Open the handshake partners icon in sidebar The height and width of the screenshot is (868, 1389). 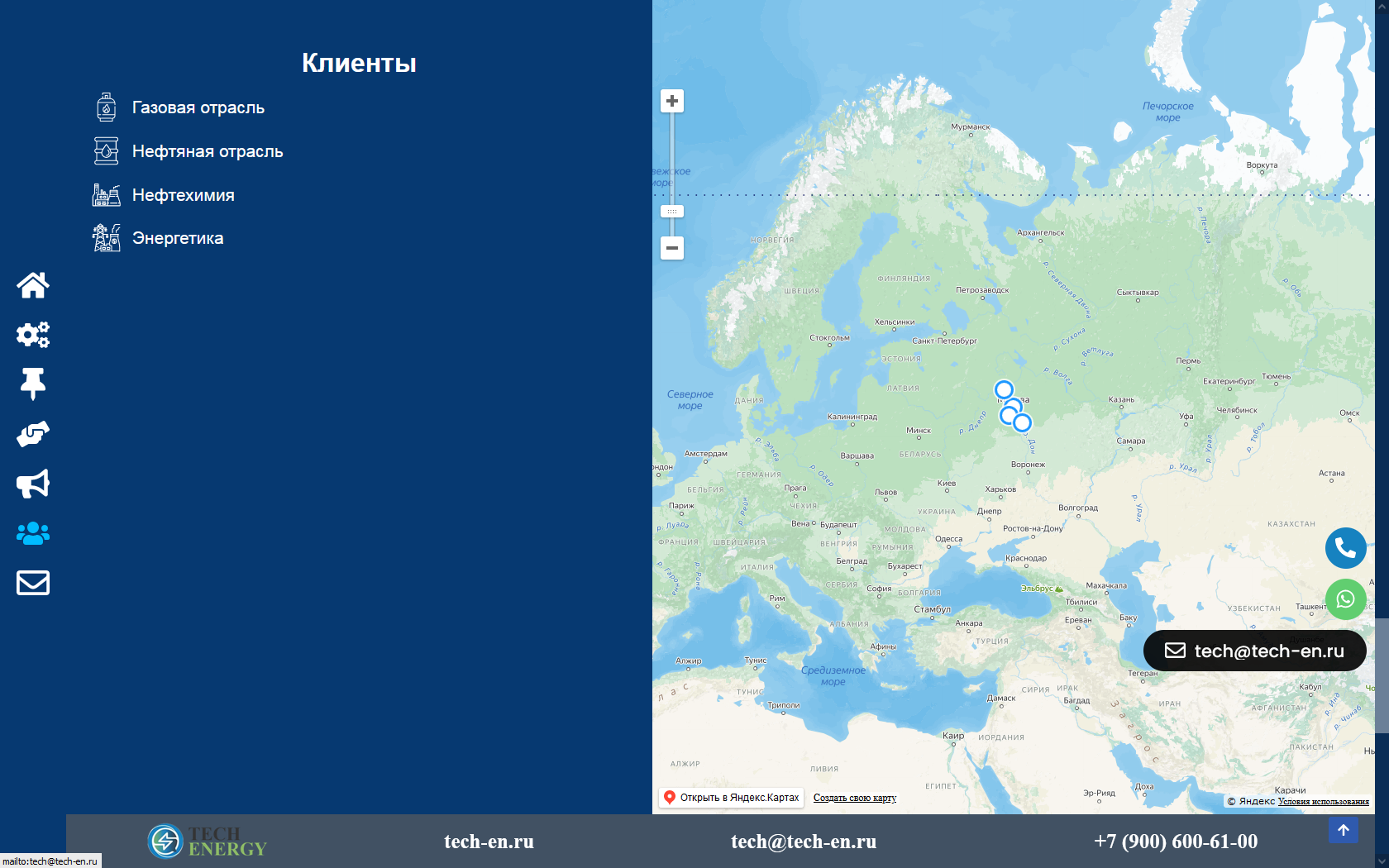(x=33, y=434)
